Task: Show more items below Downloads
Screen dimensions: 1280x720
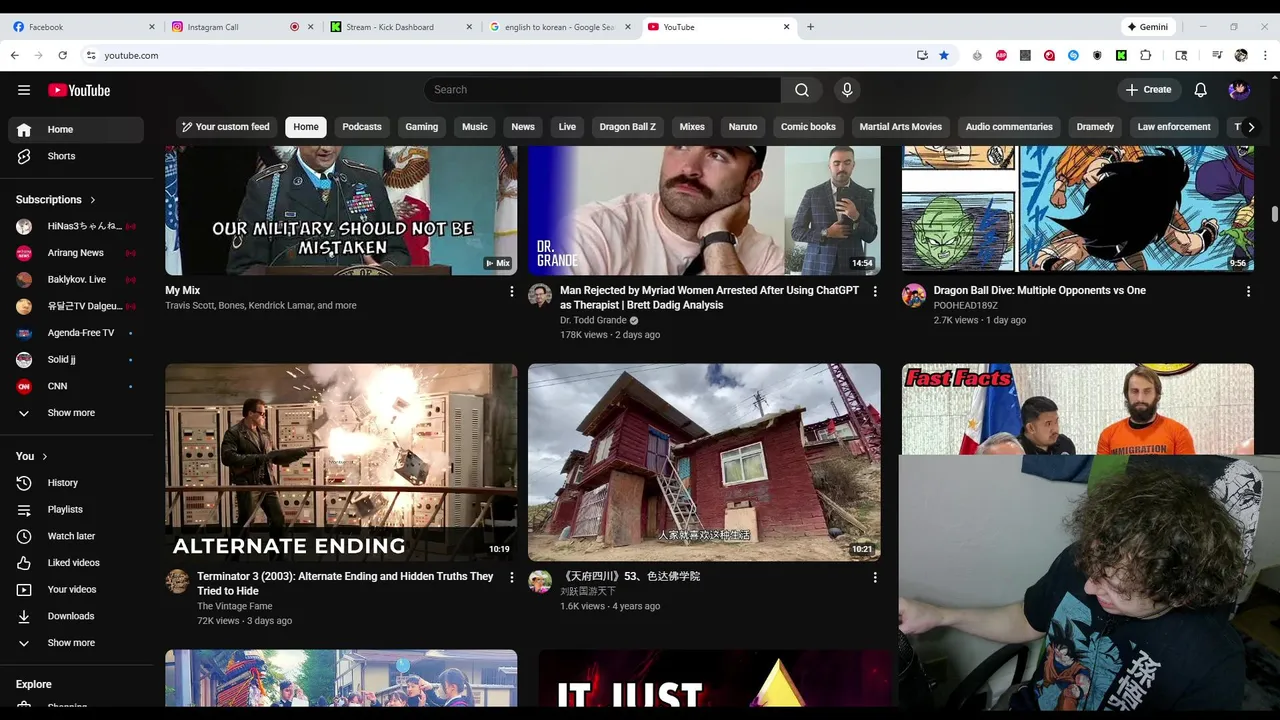Action: point(76,643)
